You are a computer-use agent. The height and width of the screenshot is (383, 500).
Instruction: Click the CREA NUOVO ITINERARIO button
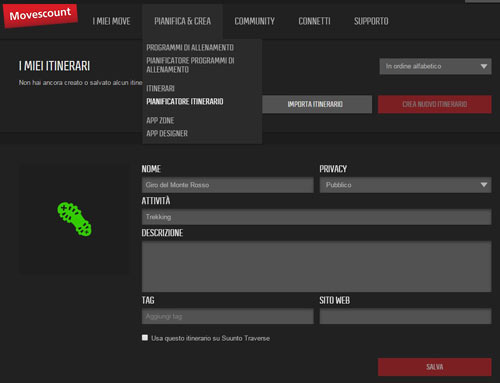(x=435, y=104)
